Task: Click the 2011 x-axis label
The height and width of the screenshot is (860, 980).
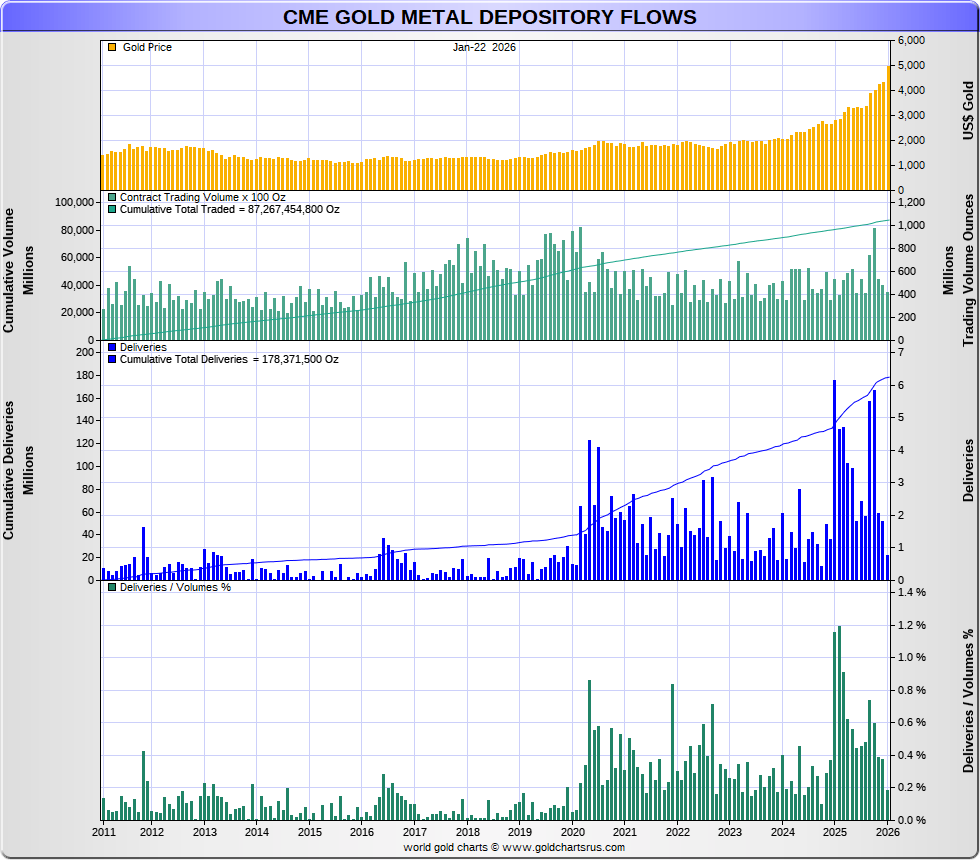Action: [104, 832]
